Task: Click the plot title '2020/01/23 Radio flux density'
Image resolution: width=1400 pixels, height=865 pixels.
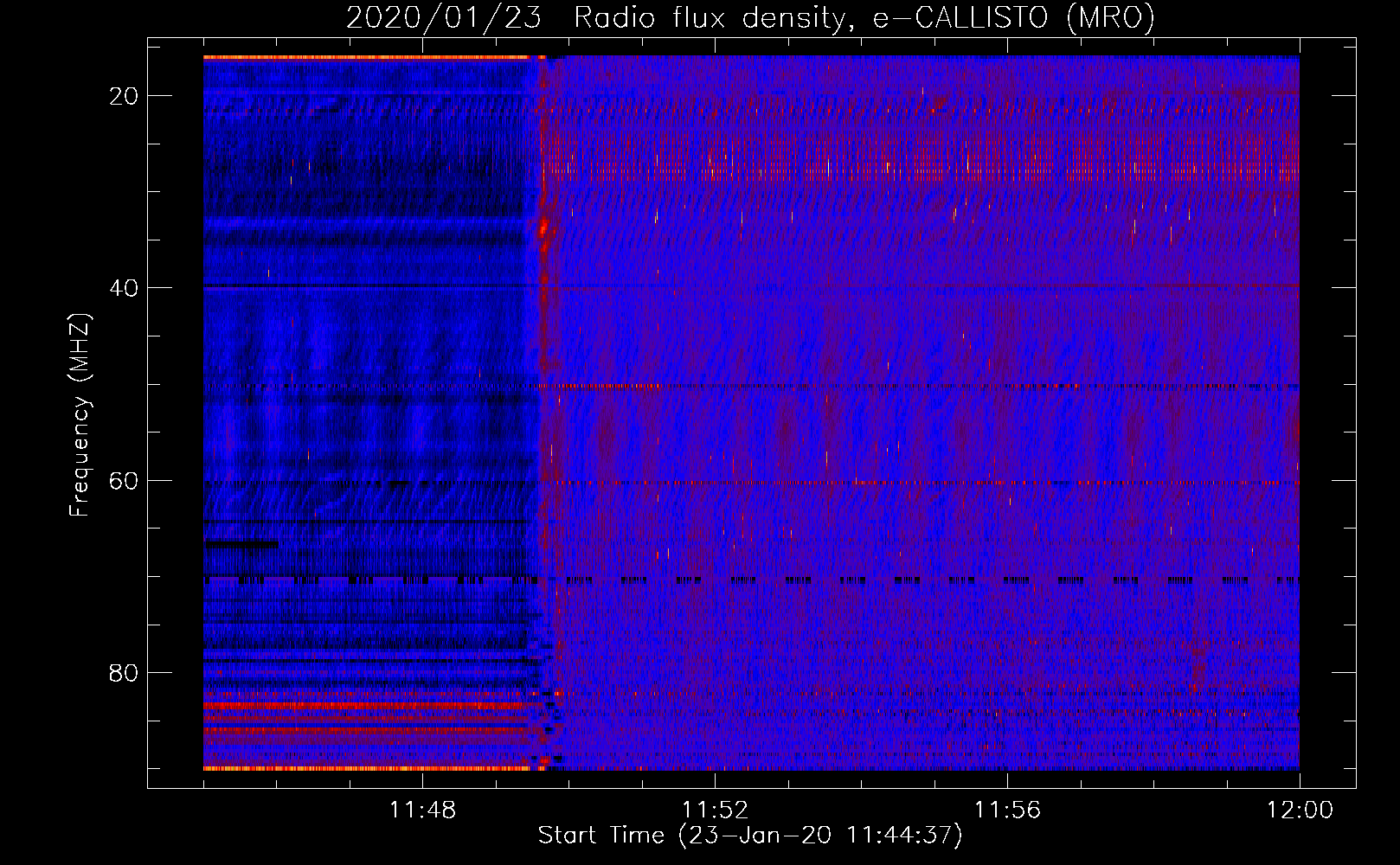Action: coord(750,17)
